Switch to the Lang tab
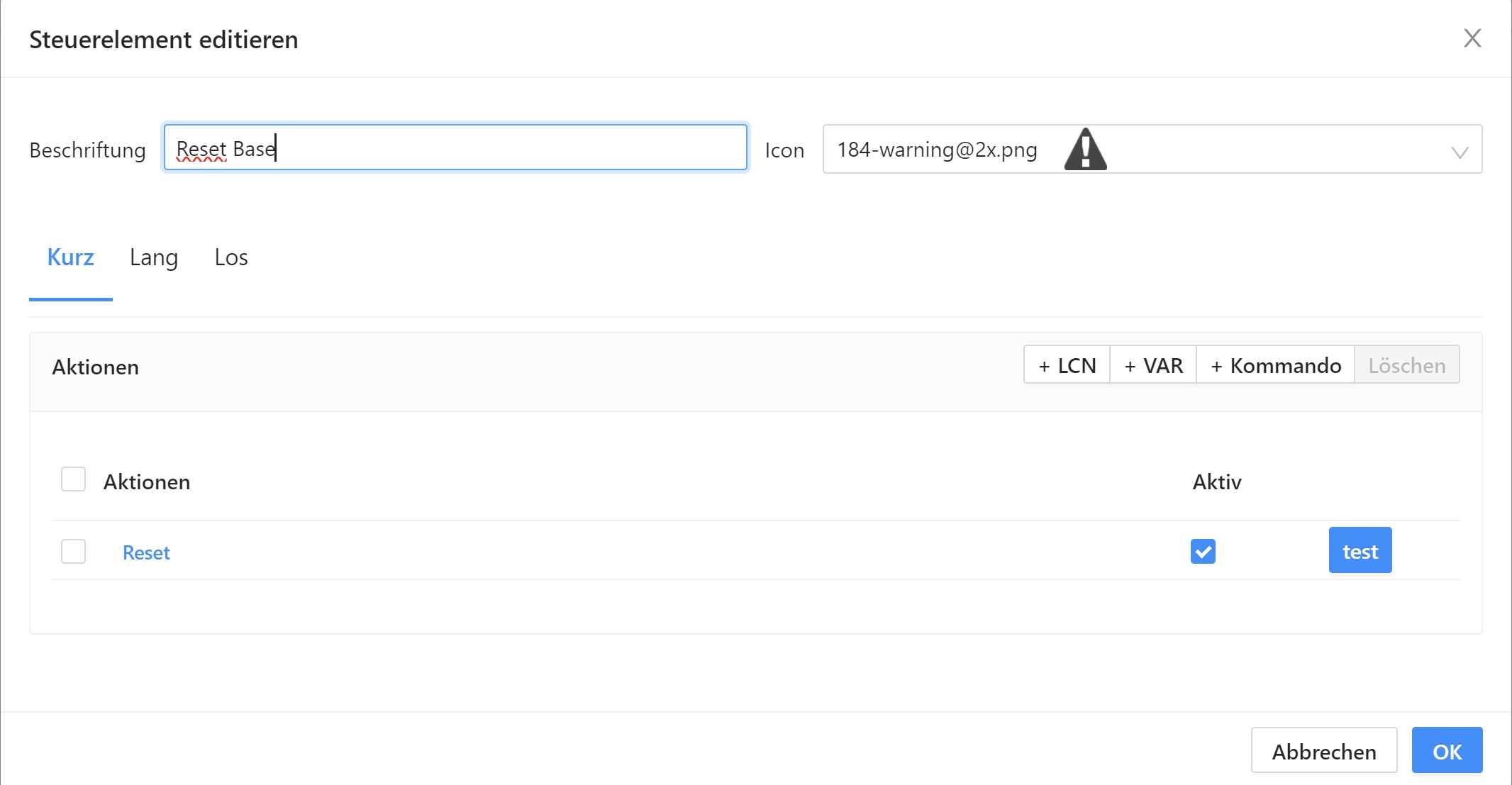Image resolution: width=1512 pixels, height=785 pixels. [153, 257]
